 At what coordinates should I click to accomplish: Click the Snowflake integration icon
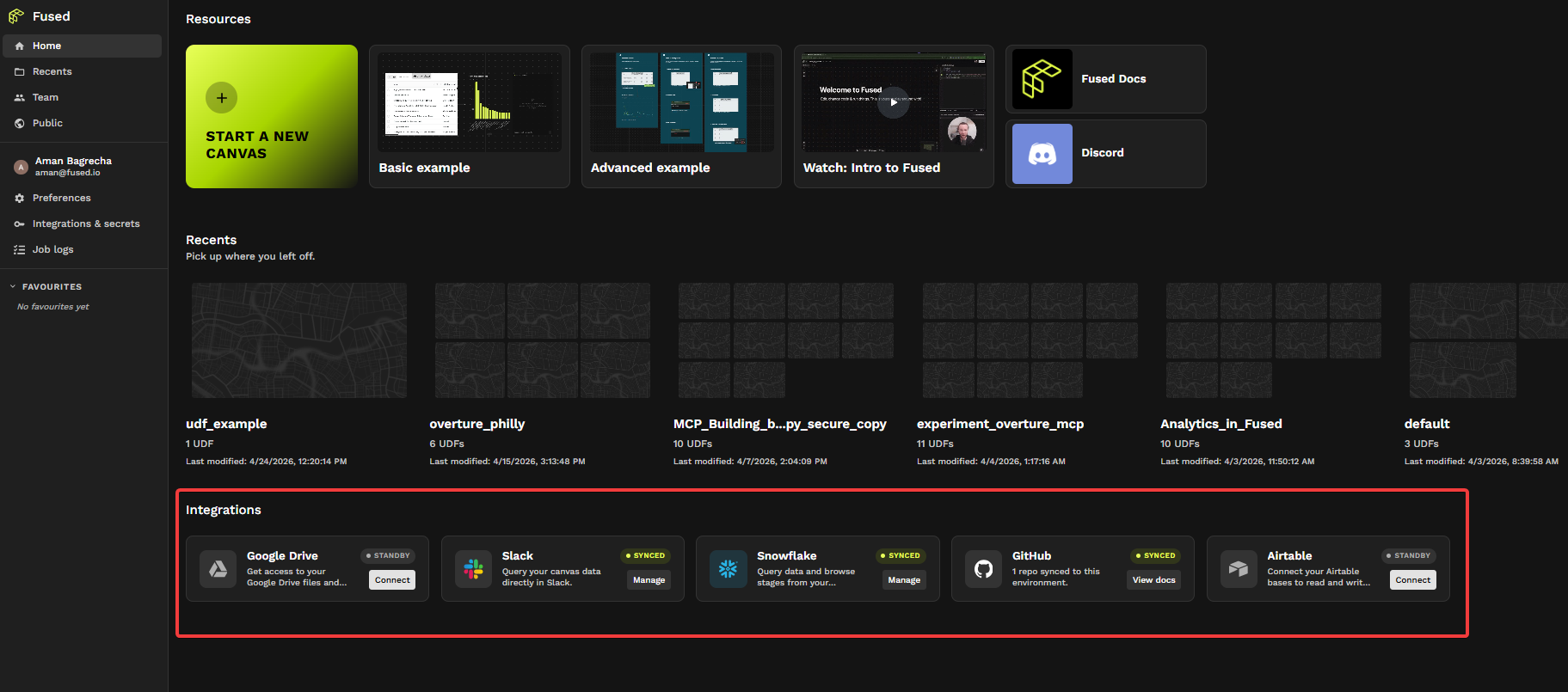coord(728,569)
